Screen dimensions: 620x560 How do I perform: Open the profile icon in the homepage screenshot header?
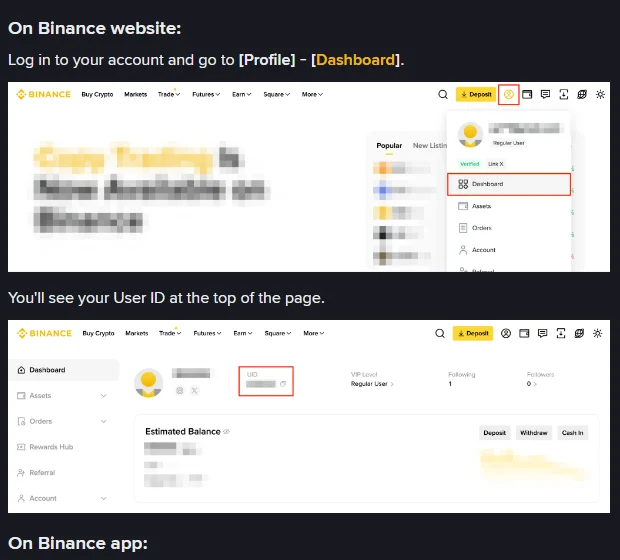tap(508, 95)
